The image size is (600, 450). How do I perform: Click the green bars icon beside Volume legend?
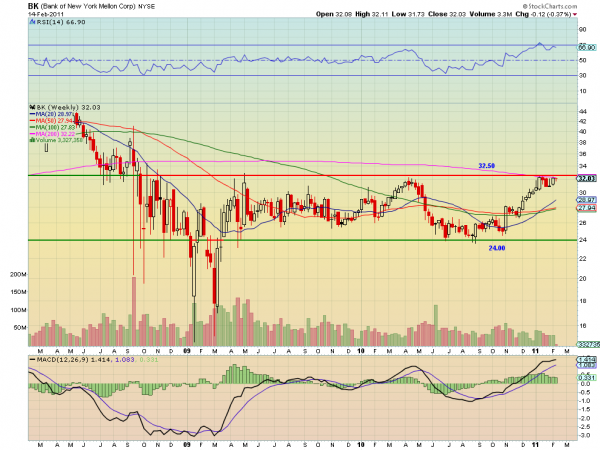(33, 140)
